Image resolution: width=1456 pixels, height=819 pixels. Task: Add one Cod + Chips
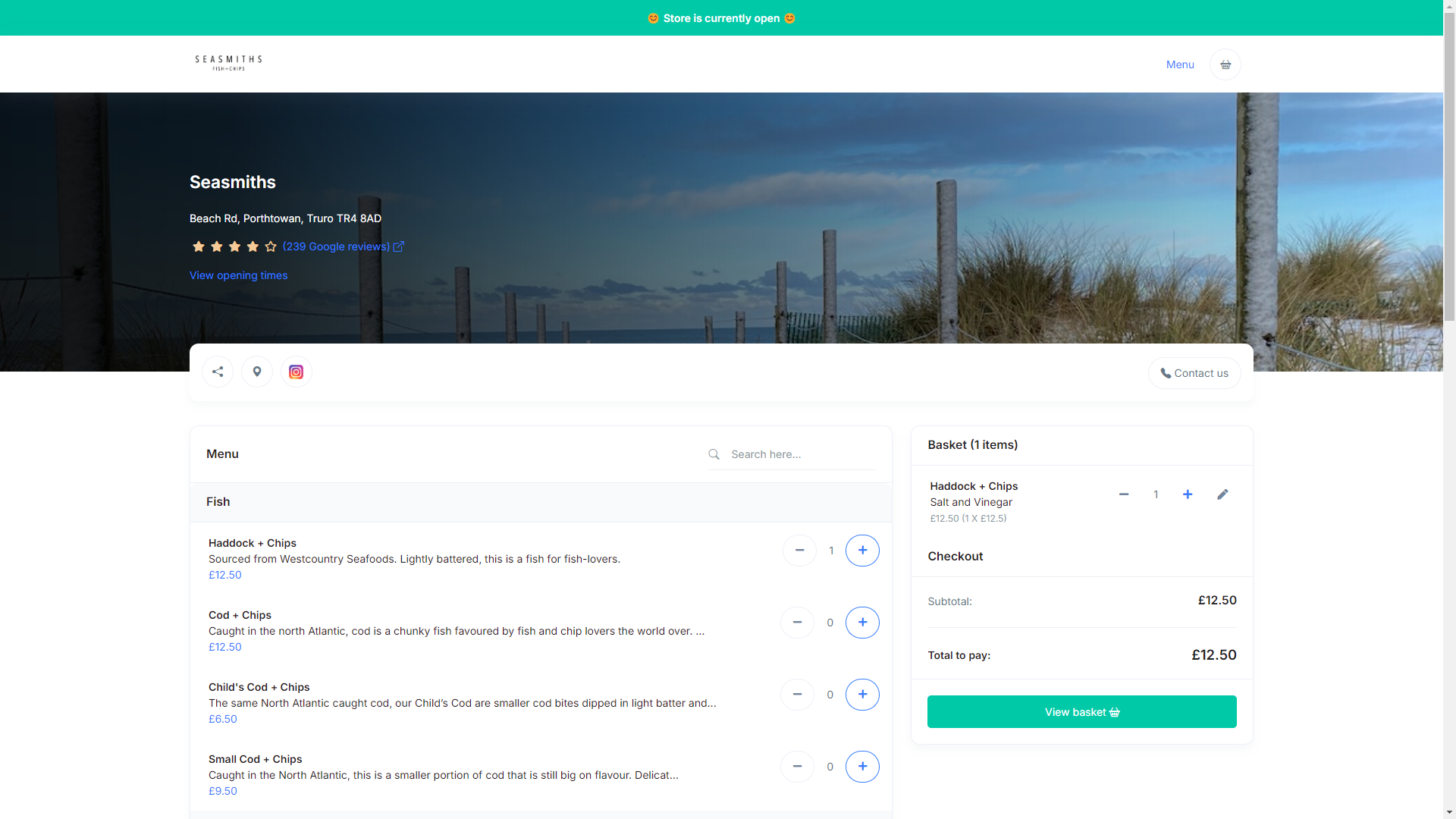coord(862,623)
